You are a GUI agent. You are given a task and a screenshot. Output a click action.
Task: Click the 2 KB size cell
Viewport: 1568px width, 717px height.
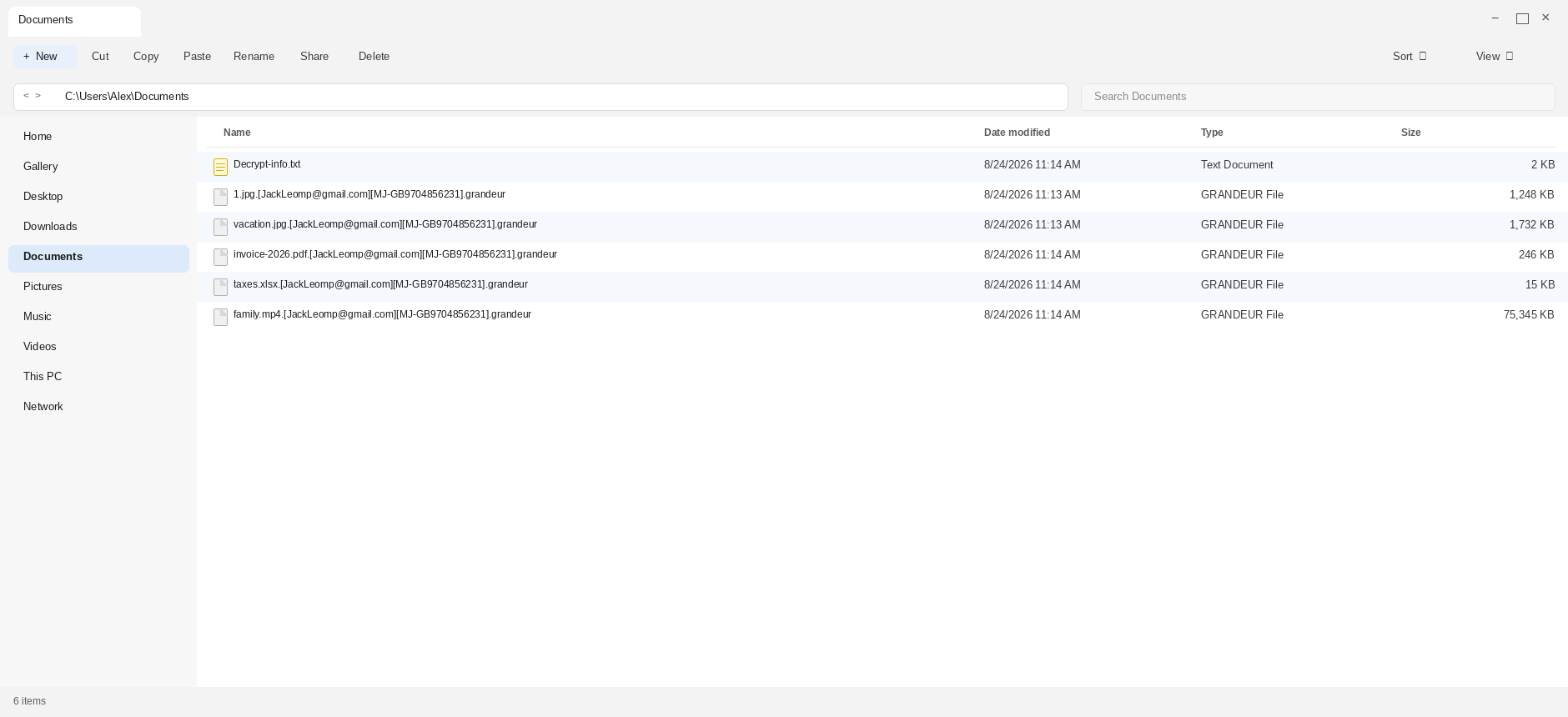pyautogui.click(x=1543, y=165)
